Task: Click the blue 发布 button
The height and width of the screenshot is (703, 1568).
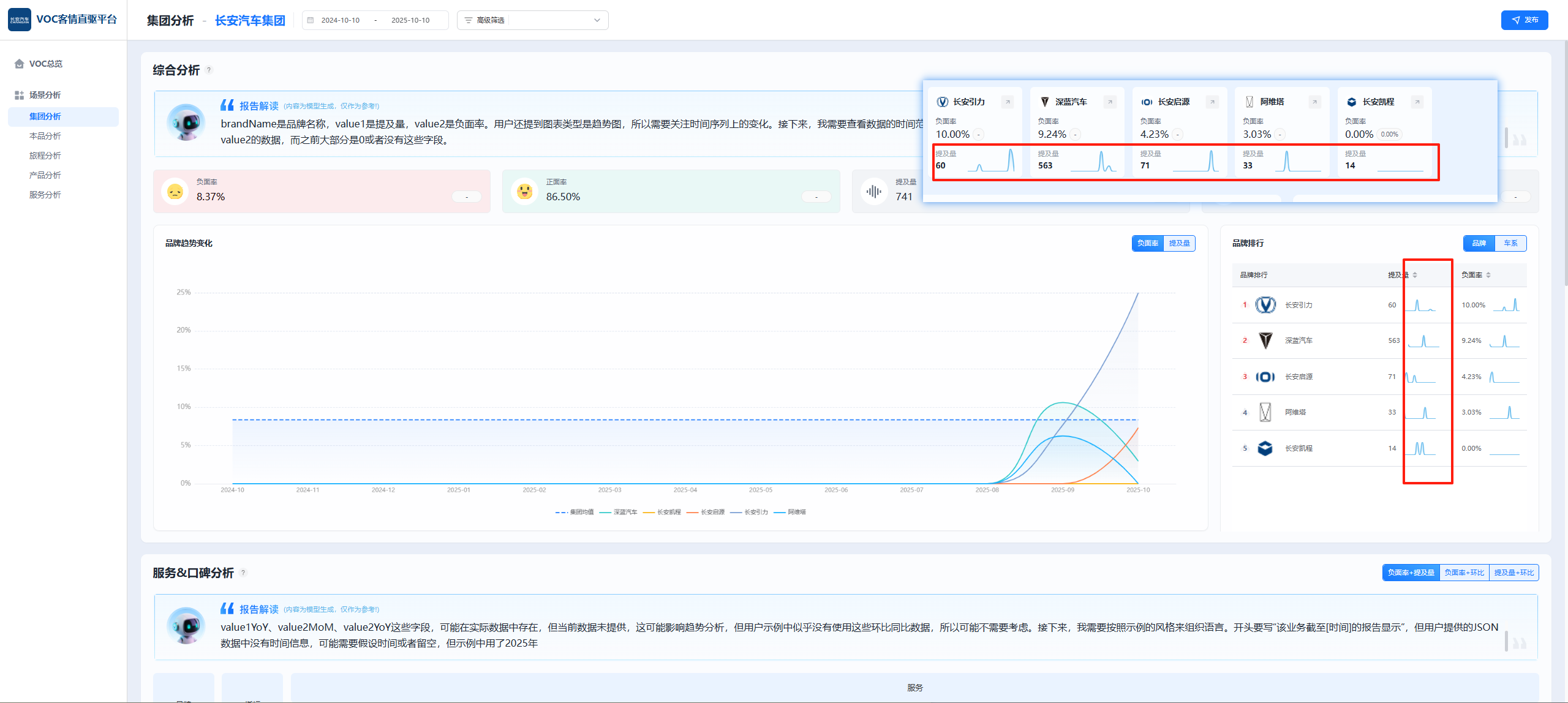Action: [x=1524, y=20]
